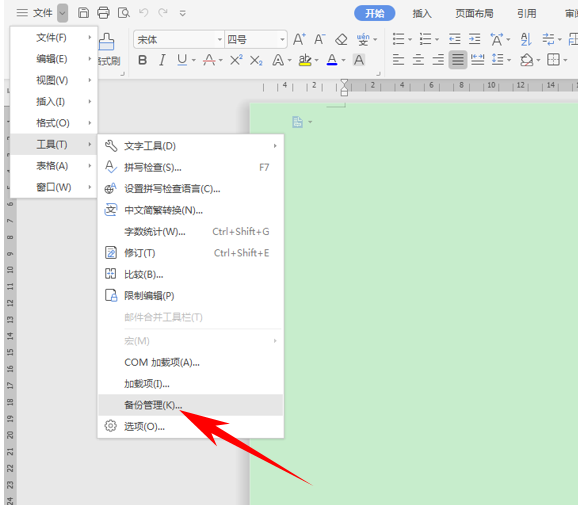Toggle Bold formatting

[142, 60]
